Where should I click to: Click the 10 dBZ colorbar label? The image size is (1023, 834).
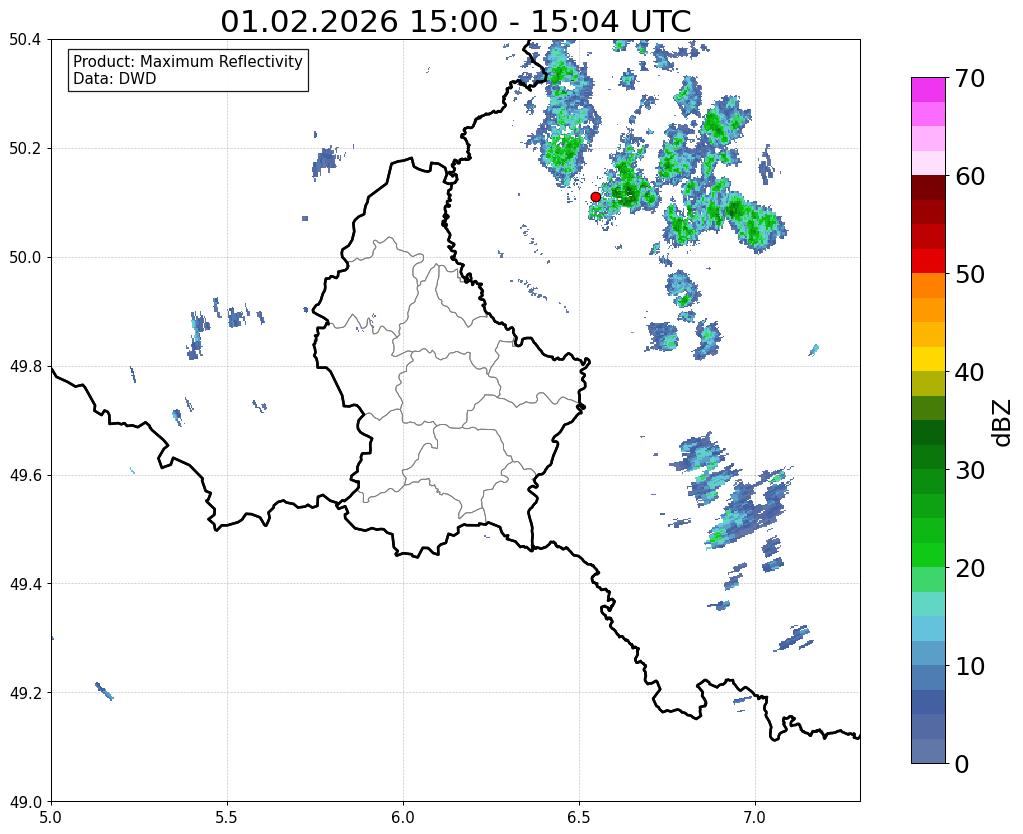pos(970,666)
